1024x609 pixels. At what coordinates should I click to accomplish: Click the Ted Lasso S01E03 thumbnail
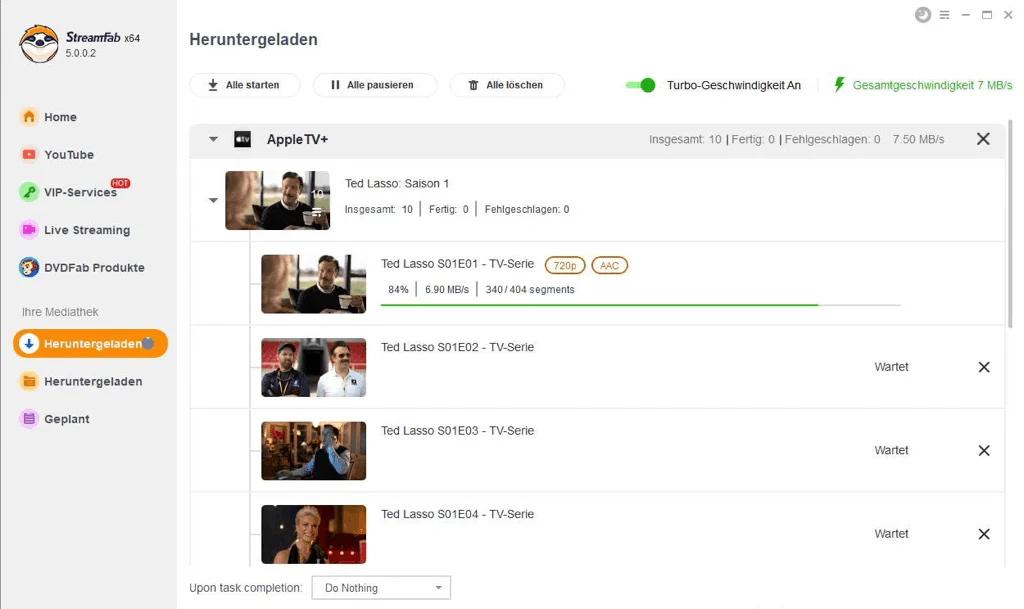[x=313, y=451]
